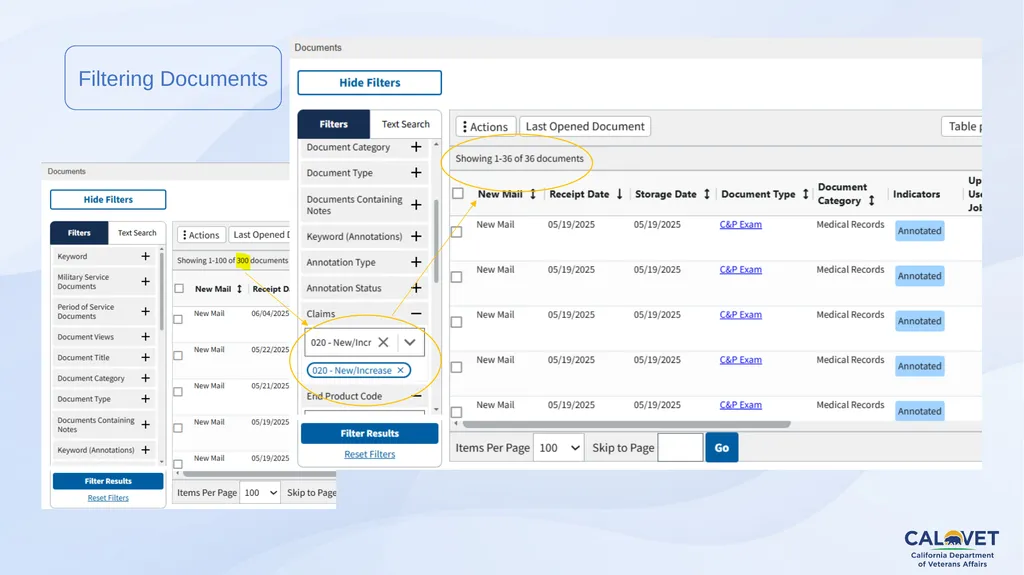Sort by Receipt Date arrow icon

coord(619,194)
